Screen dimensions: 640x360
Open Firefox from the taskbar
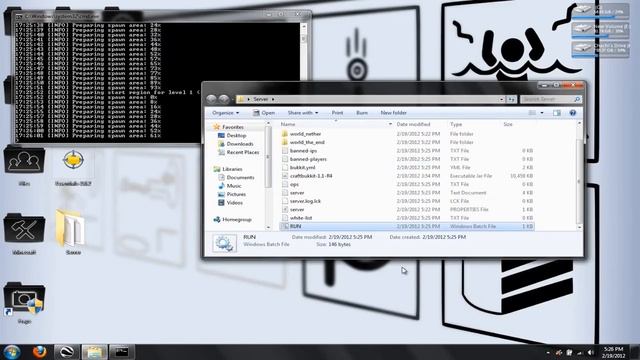click(x=39, y=351)
